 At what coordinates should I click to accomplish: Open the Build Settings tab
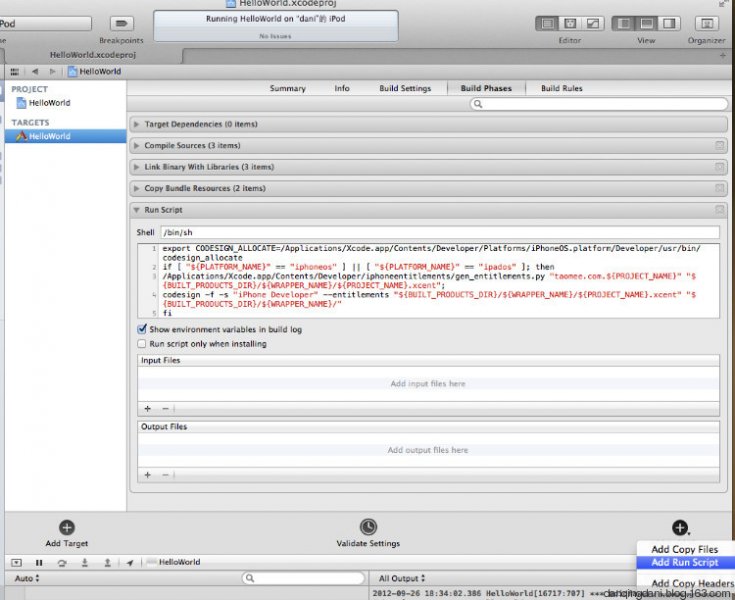tap(405, 88)
